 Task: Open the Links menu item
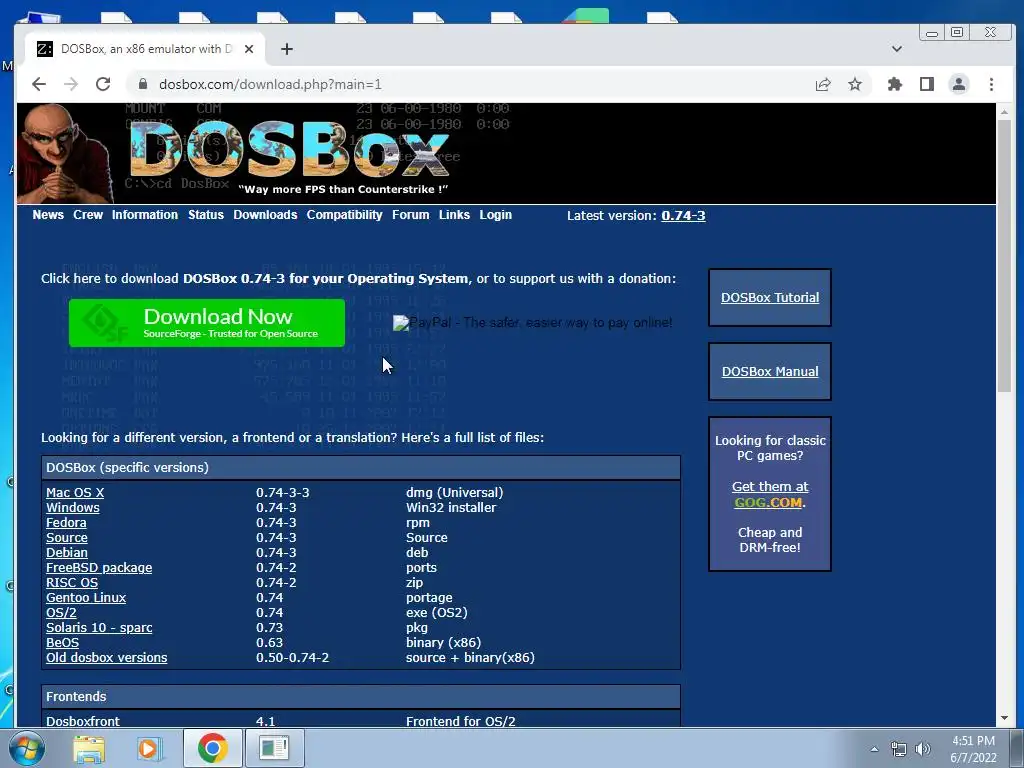pyautogui.click(x=454, y=215)
